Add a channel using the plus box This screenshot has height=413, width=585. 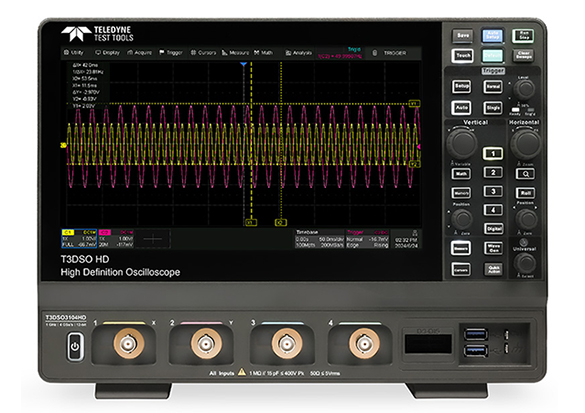153,239
